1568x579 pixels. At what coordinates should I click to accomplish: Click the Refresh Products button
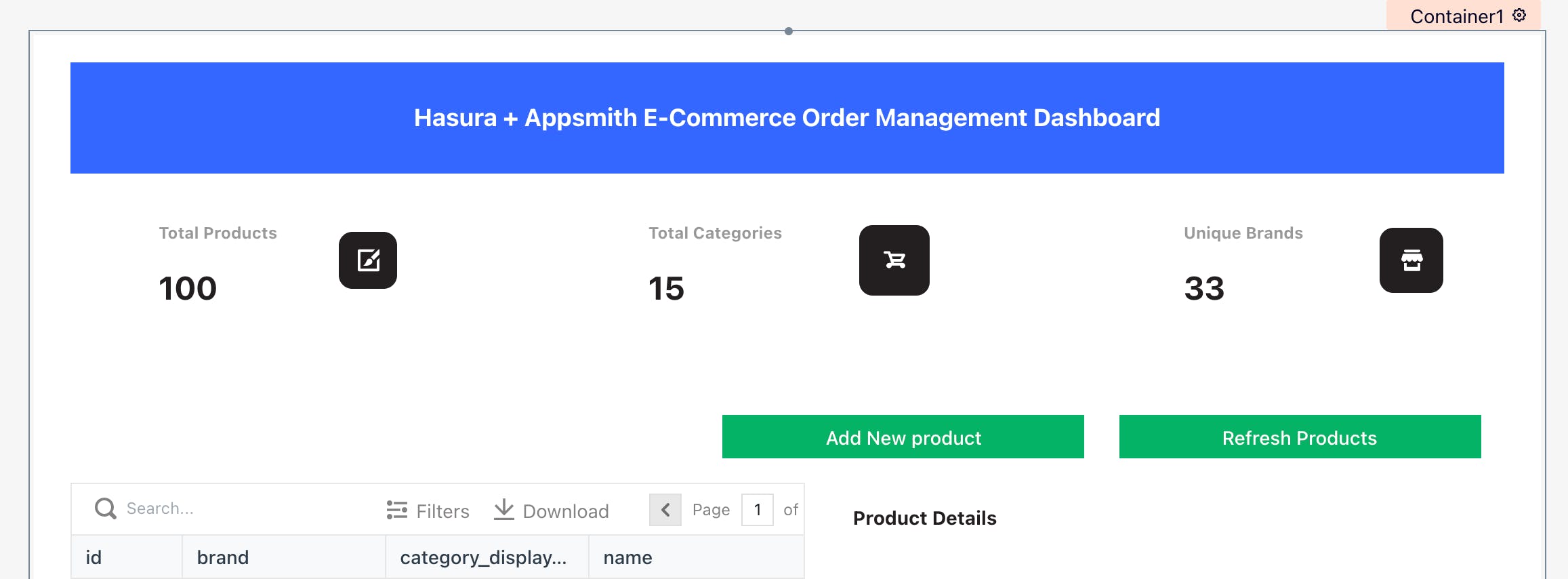[1299, 437]
